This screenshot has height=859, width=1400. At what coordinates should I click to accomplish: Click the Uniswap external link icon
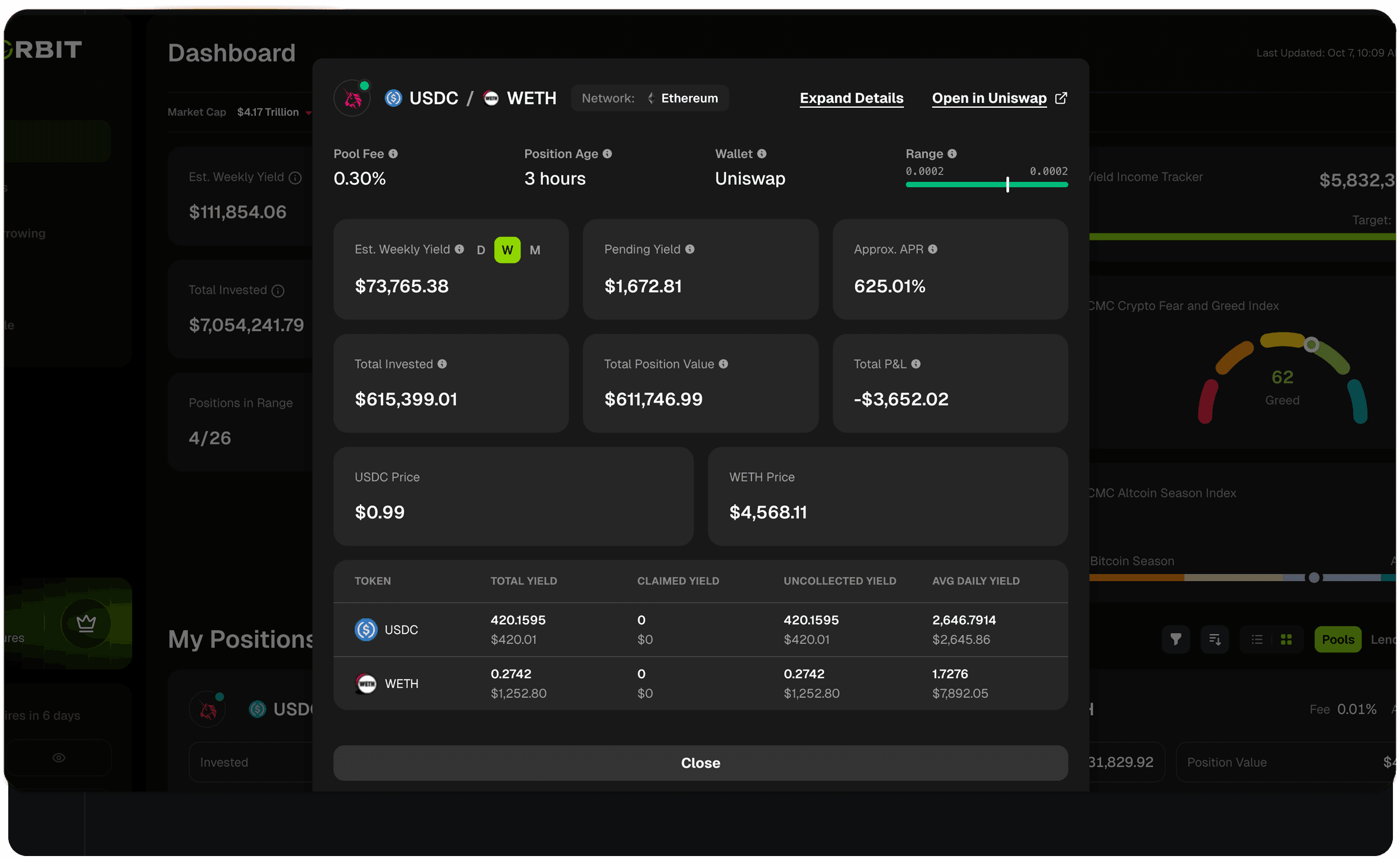pyautogui.click(x=1061, y=98)
